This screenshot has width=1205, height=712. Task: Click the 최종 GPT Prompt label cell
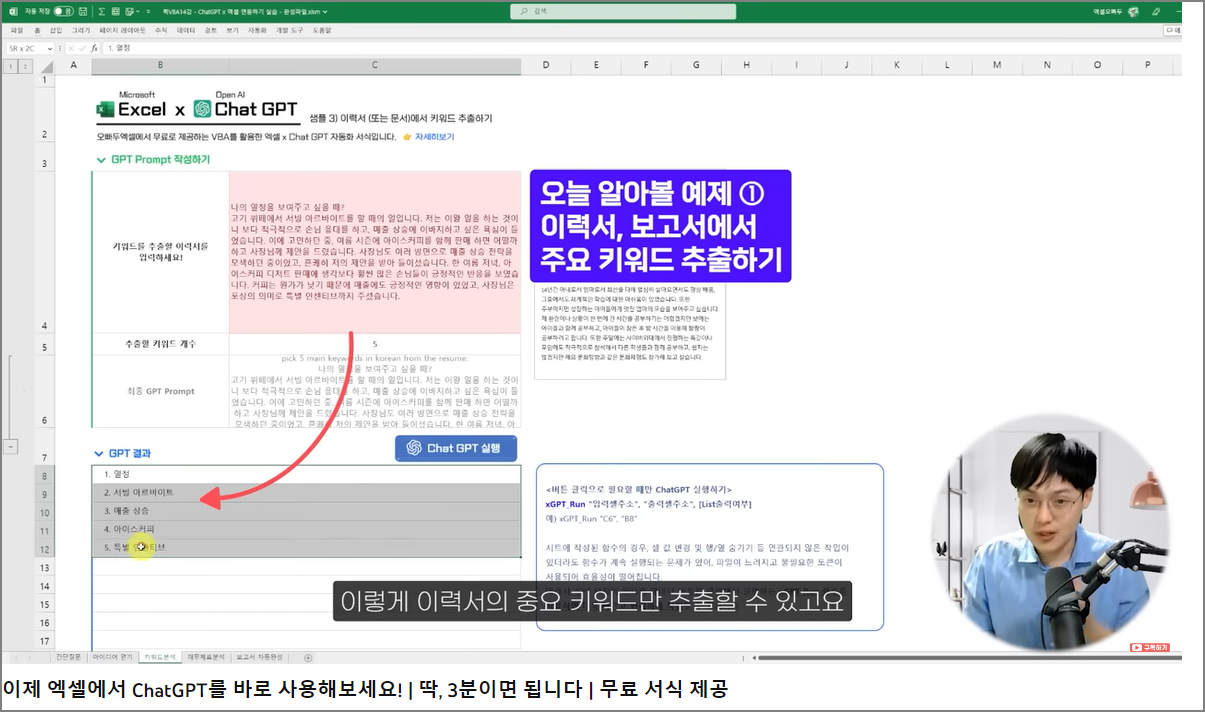(160, 391)
